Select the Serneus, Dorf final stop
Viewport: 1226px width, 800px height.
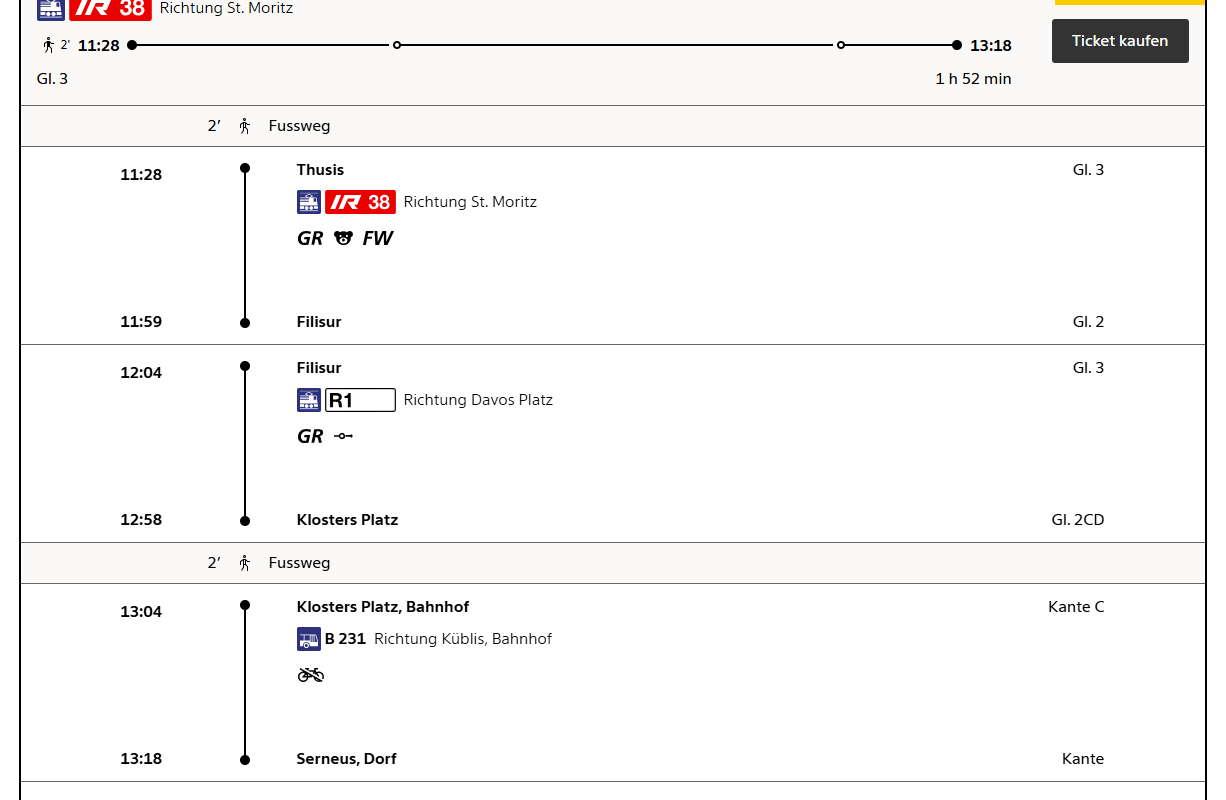click(x=346, y=759)
